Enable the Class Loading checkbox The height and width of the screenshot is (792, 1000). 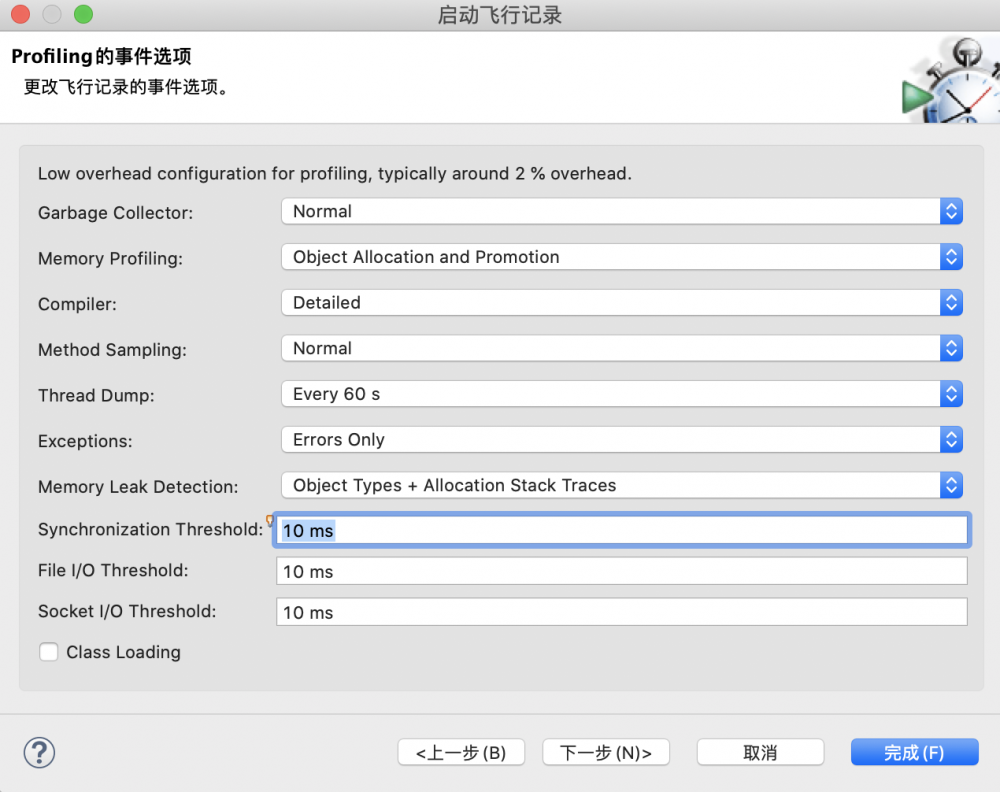click(49, 652)
